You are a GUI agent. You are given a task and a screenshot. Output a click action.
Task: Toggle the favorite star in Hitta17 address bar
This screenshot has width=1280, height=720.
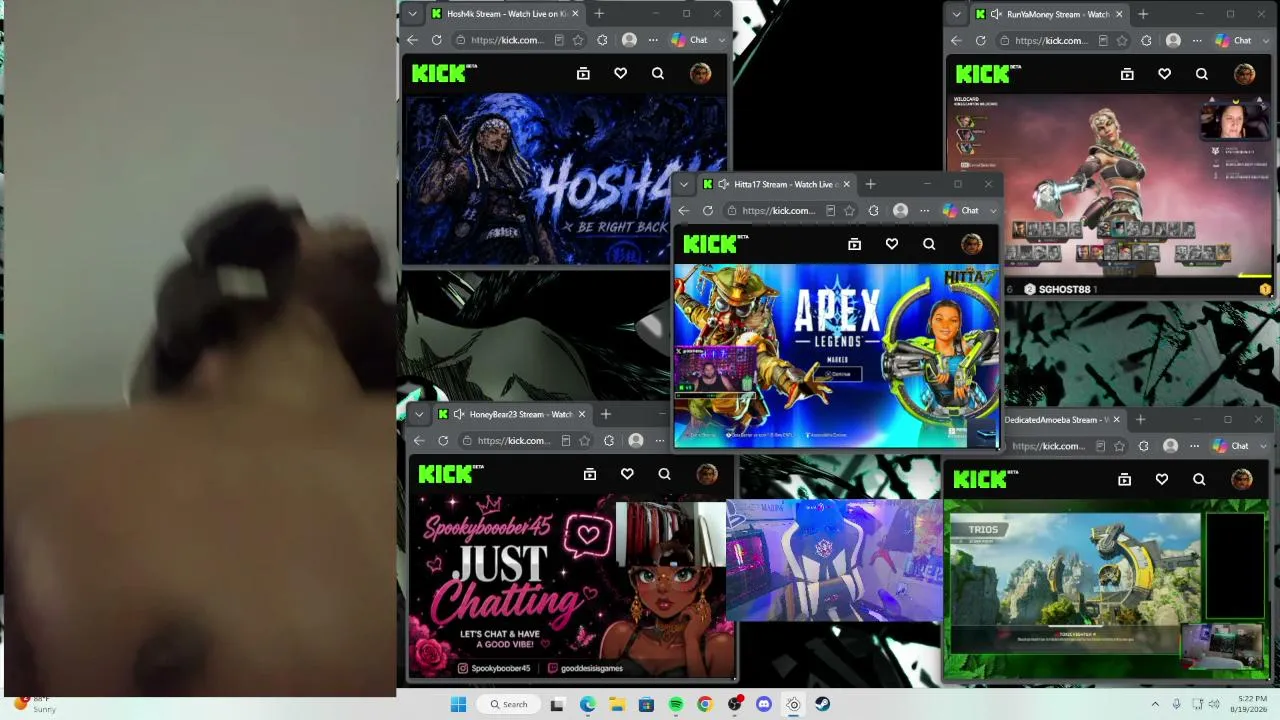pyautogui.click(x=849, y=210)
